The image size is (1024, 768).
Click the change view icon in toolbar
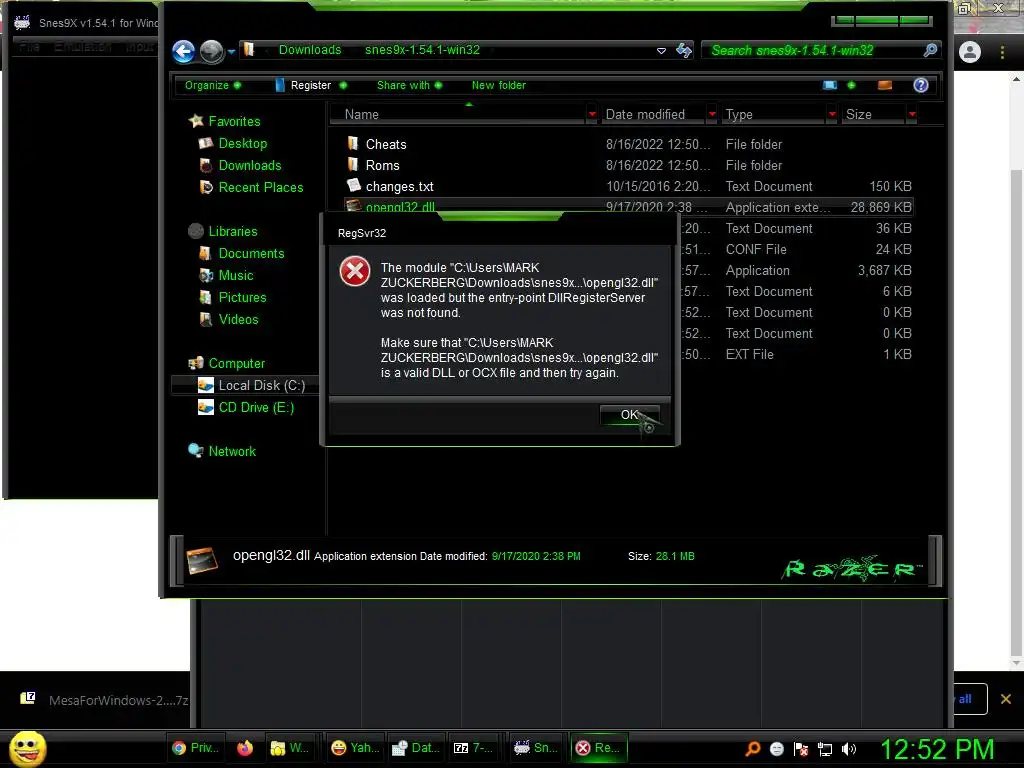coord(829,85)
